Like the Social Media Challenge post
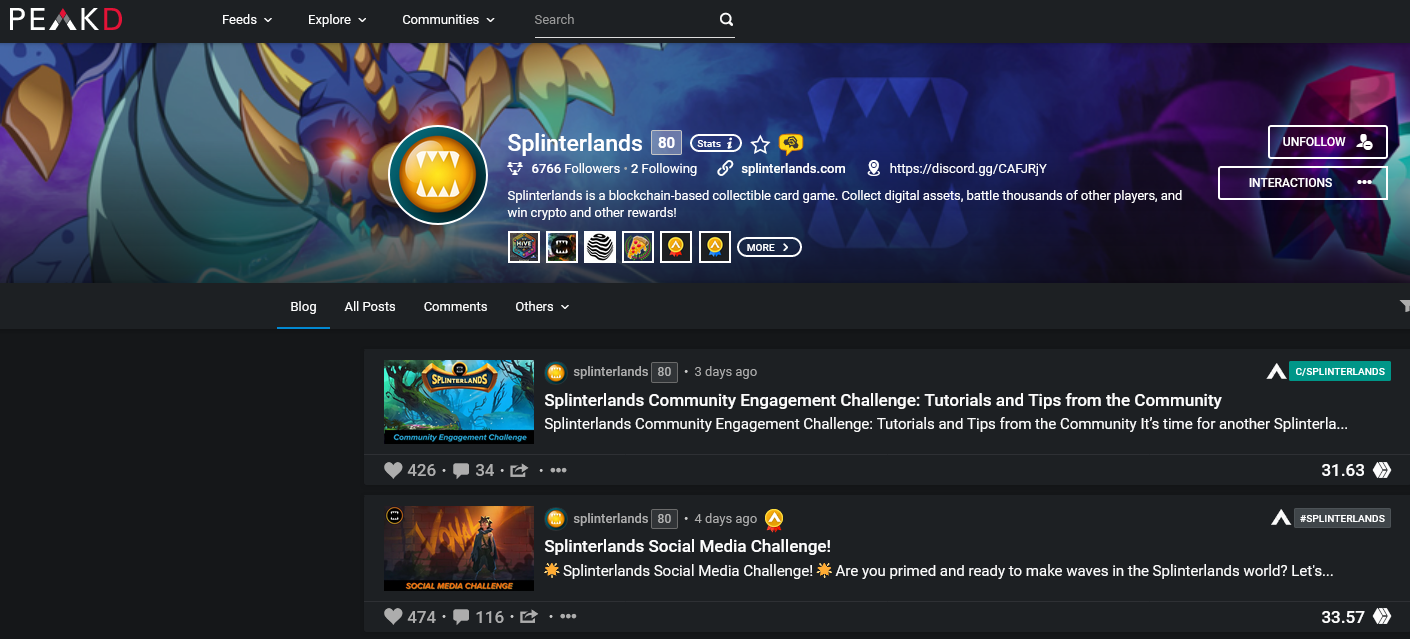Viewport: 1410px width, 639px height. click(393, 617)
